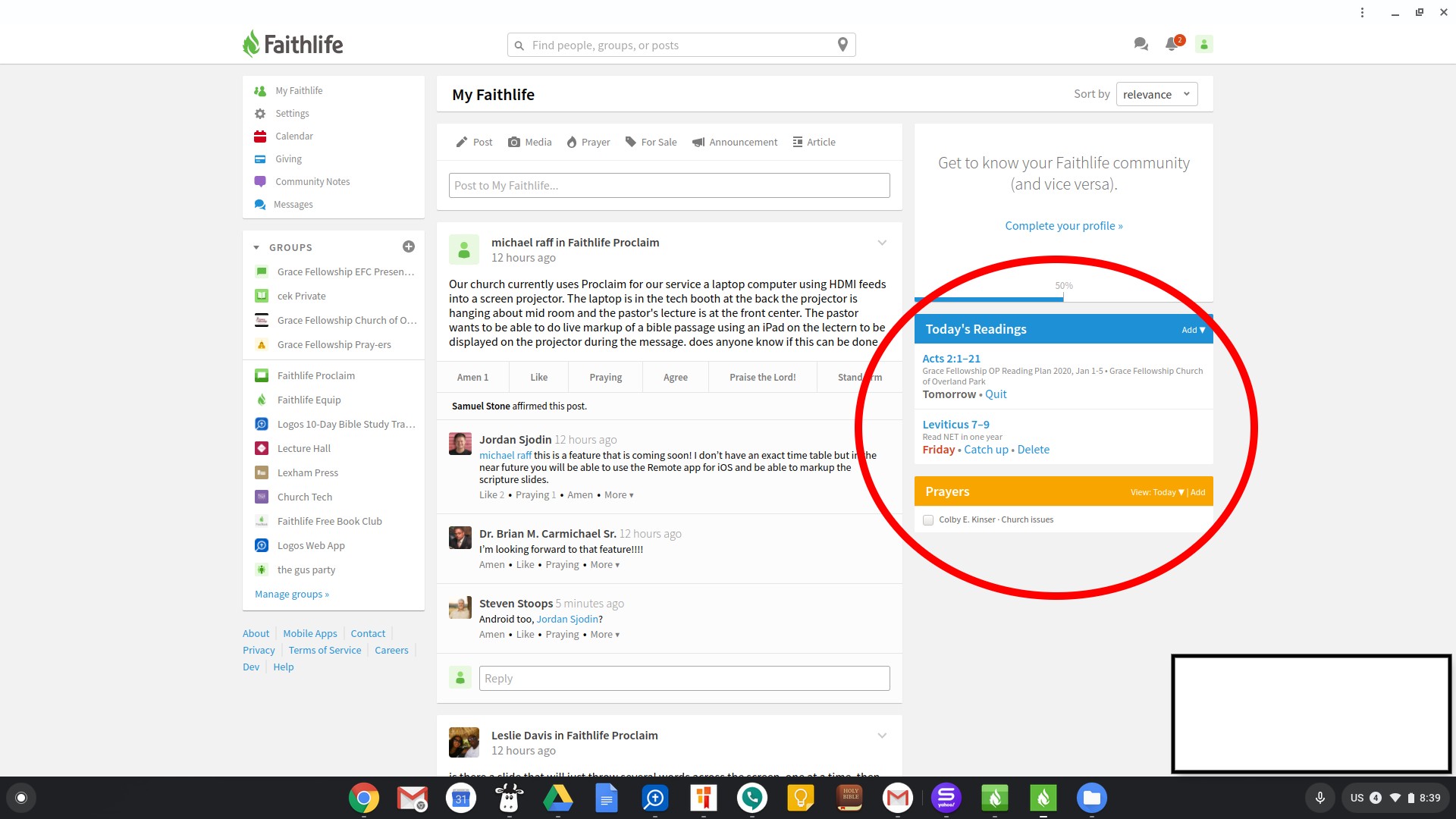Open Mobile Apps footer link
The width and height of the screenshot is (1456, 819).
309,634
